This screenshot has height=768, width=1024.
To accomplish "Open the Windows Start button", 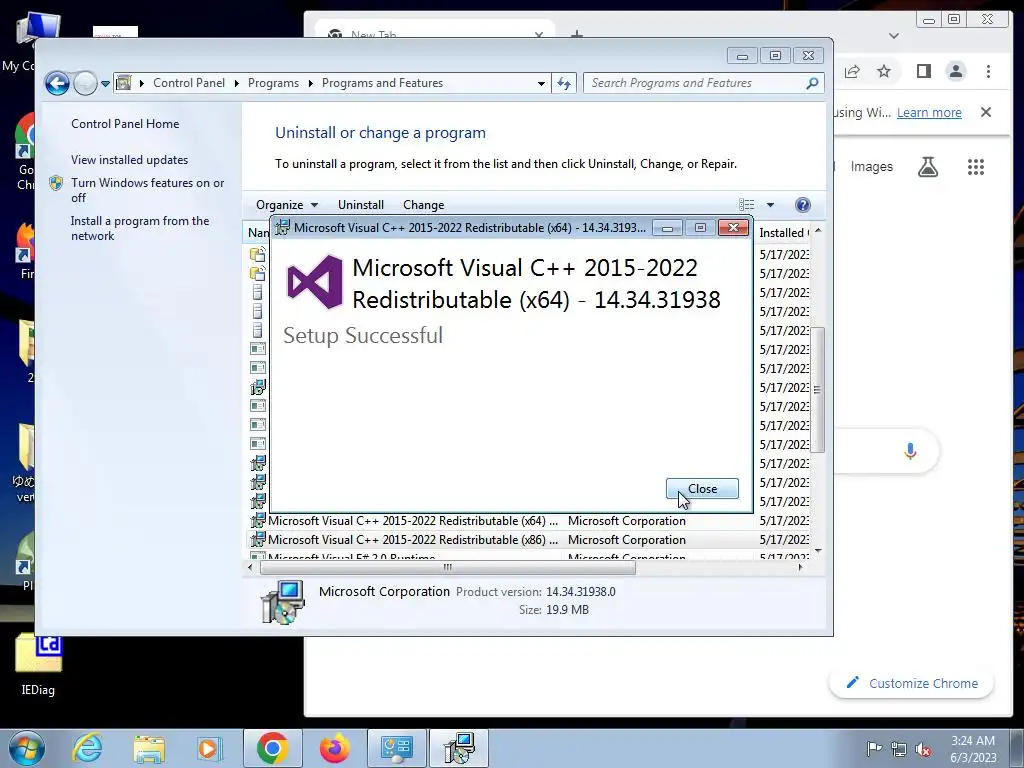I will click(26, 748).
